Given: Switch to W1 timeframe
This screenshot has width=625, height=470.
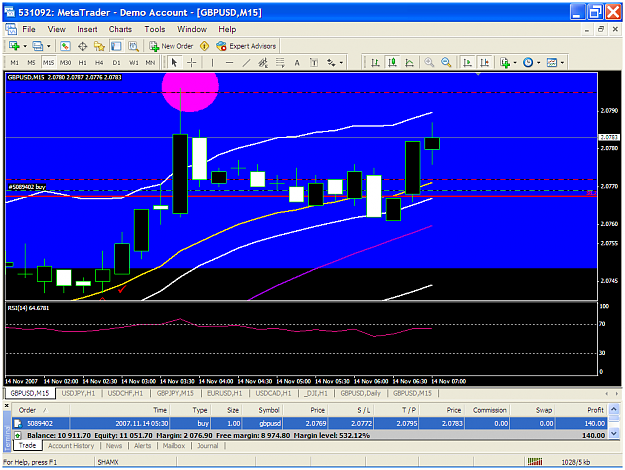Looking at the screenshot, I should [133, 63].
